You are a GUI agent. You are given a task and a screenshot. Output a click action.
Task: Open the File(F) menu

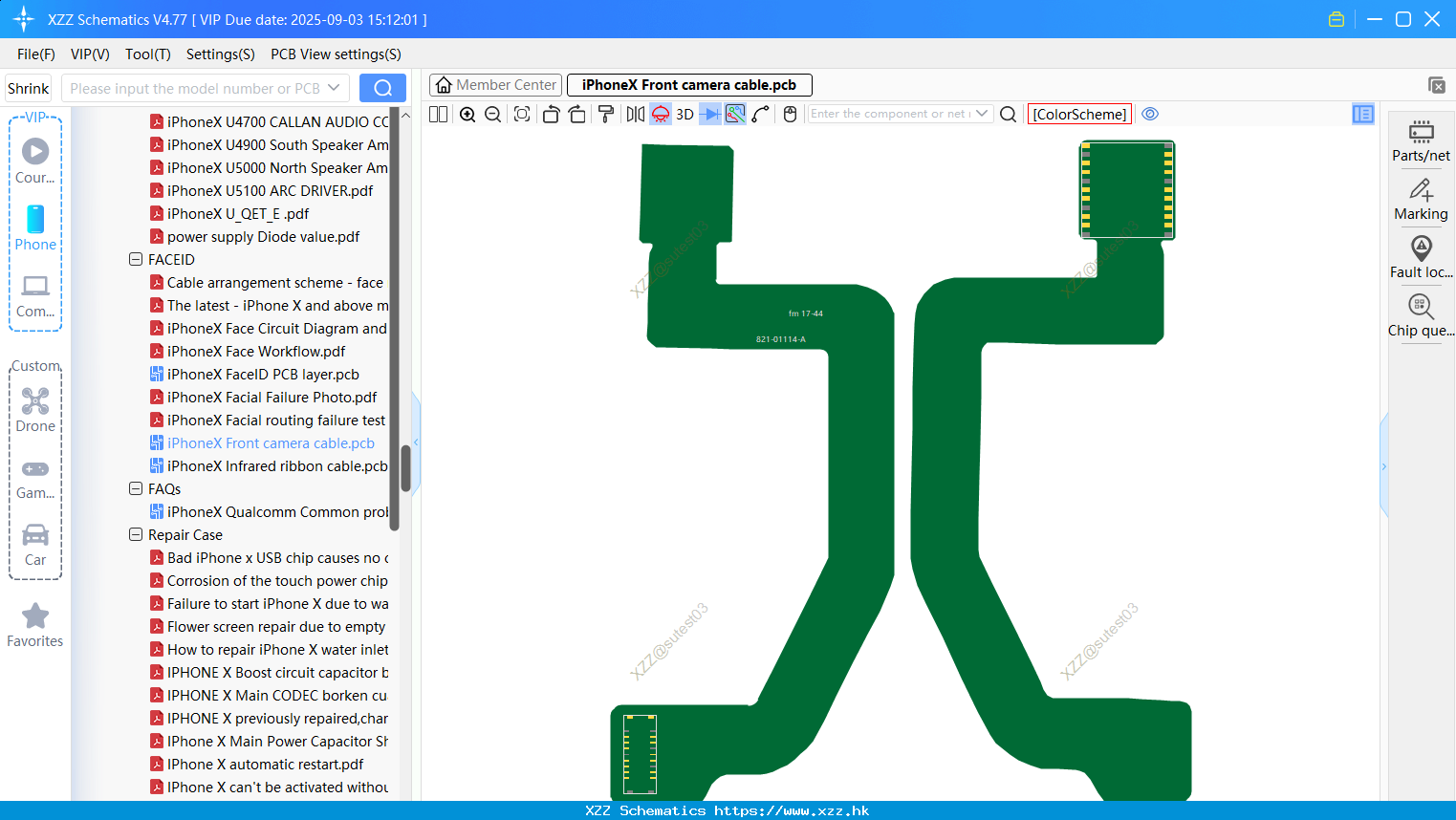[36, 54]
